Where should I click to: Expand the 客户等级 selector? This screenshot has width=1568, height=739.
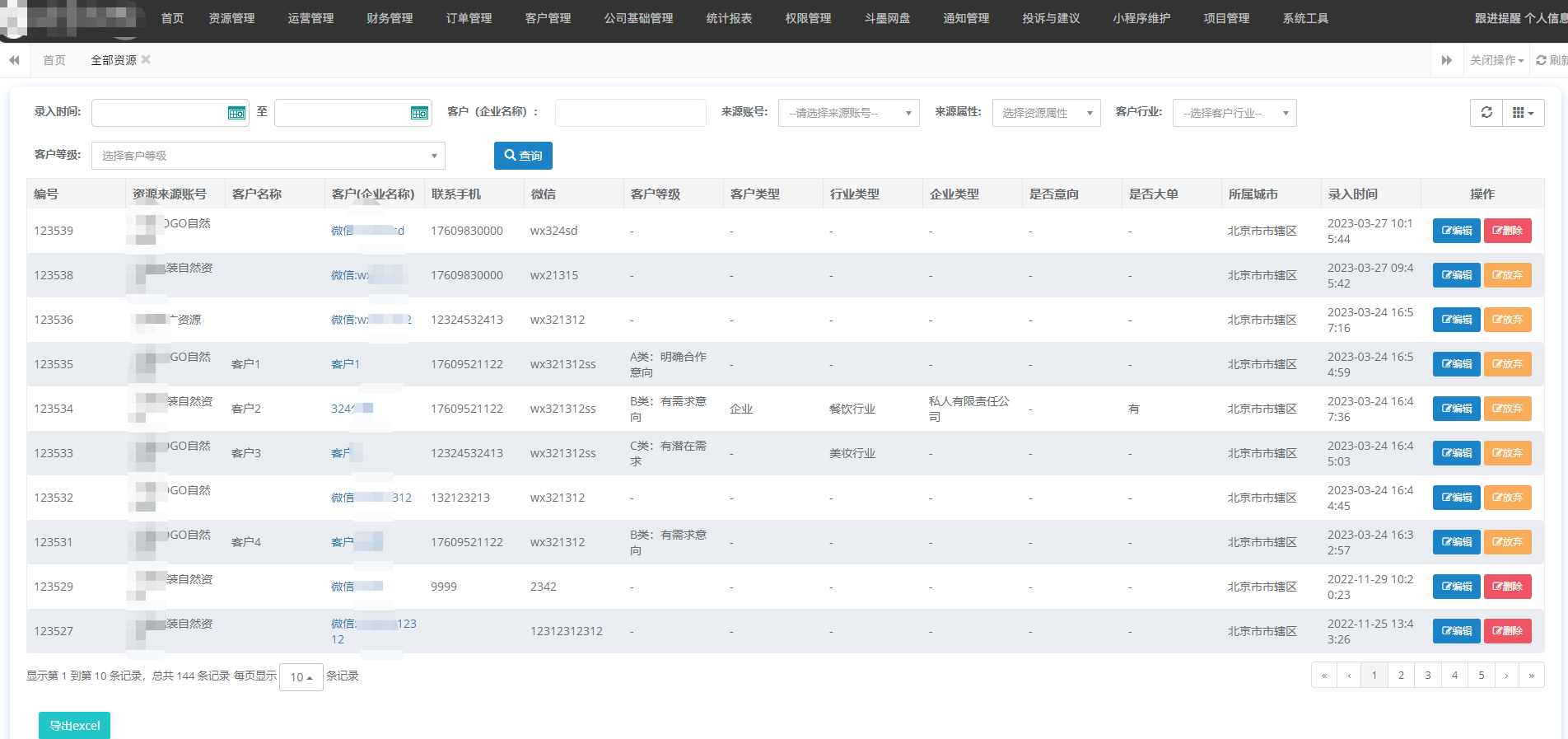pyautogui.click(x=268, y=156)
